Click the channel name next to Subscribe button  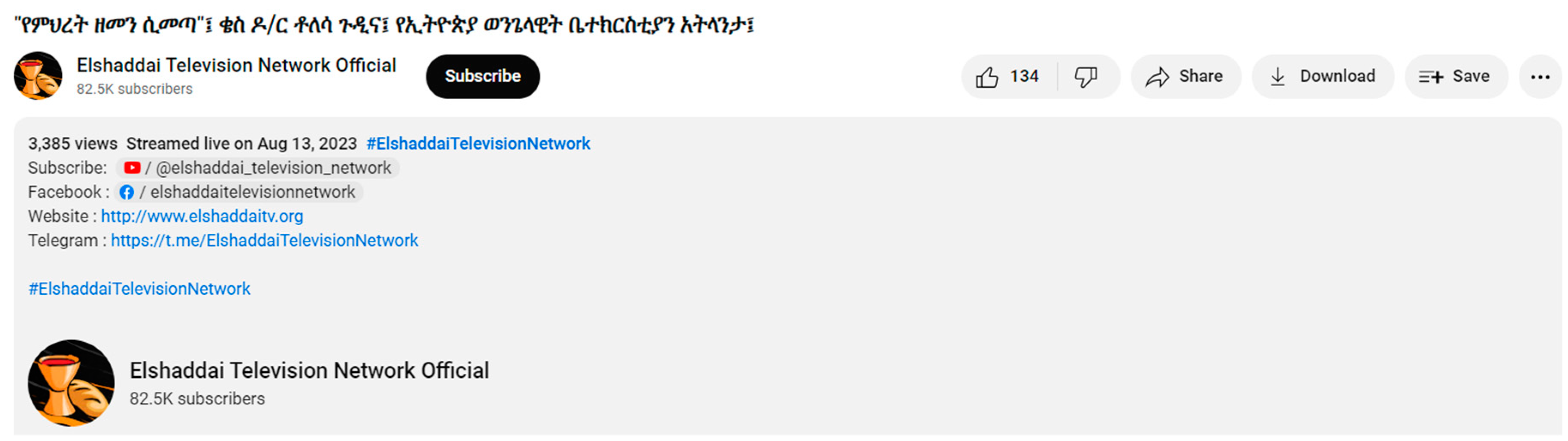[236, 65]
